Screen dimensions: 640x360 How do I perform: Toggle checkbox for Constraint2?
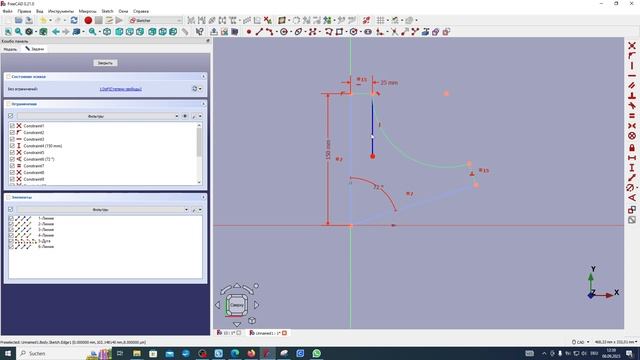12,132
